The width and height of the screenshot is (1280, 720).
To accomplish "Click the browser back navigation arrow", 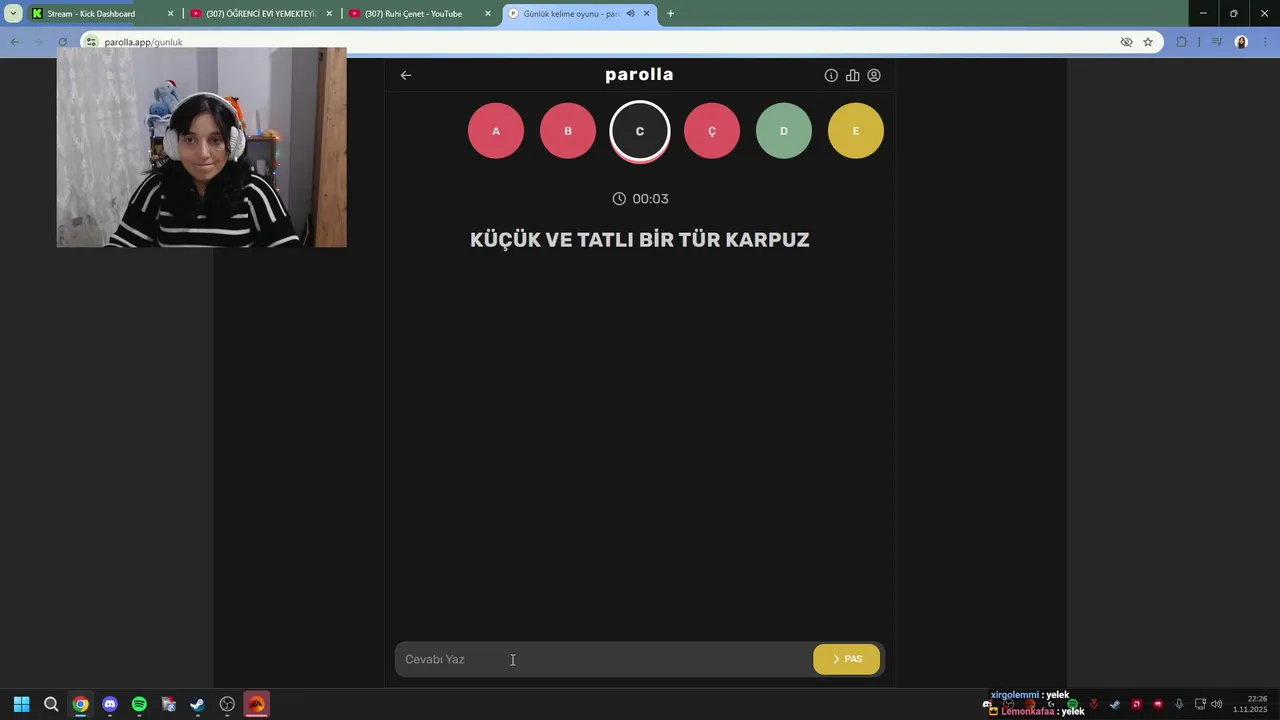I will [x=14, y=42].
